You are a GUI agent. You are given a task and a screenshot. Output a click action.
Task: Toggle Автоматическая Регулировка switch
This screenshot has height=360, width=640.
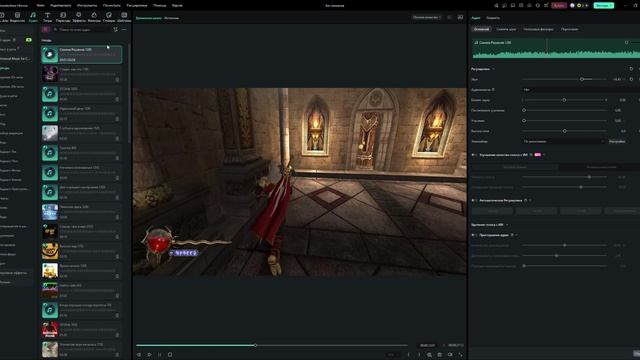point(474,200)
